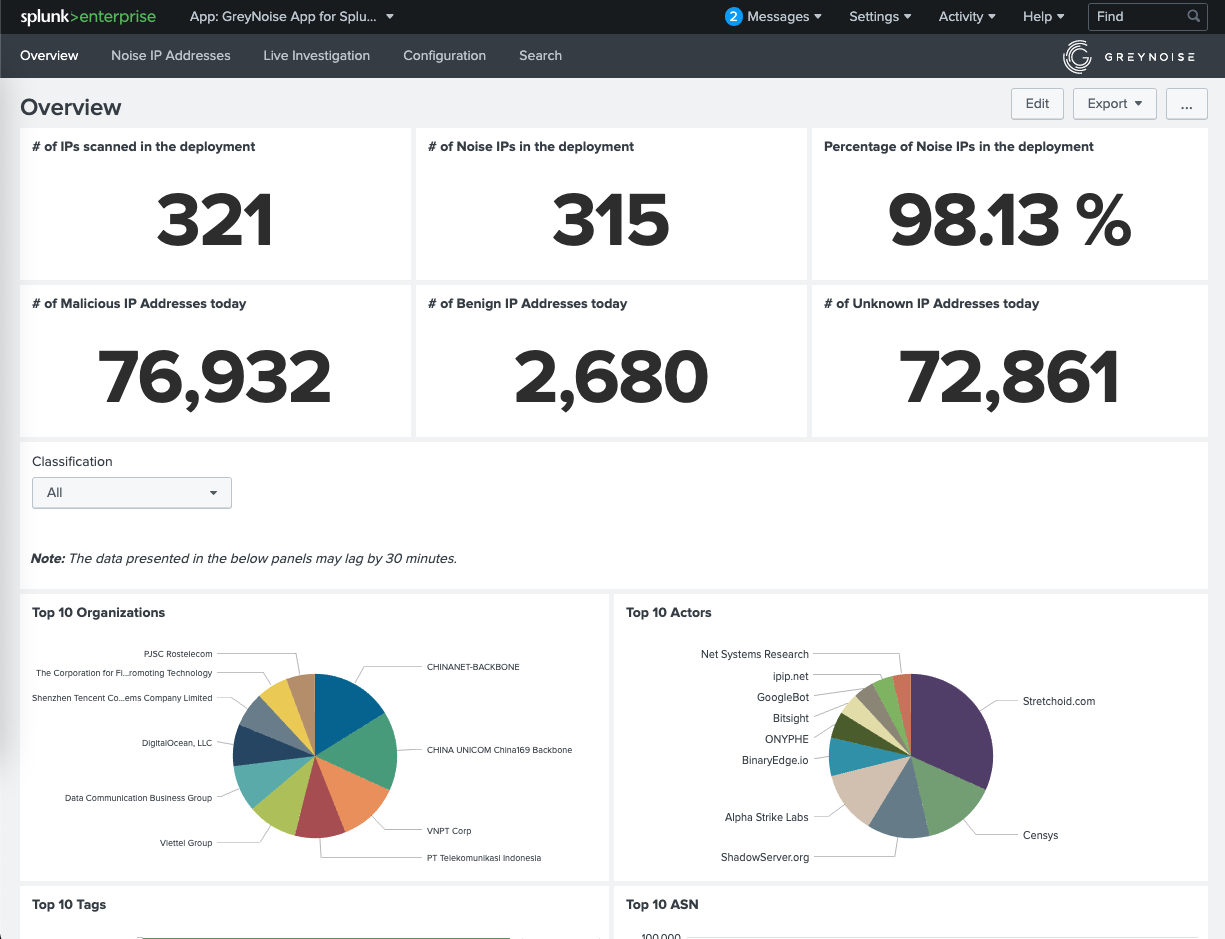
Task: Open the App GreyNoise selector dropdown
Action: [291, 16]
